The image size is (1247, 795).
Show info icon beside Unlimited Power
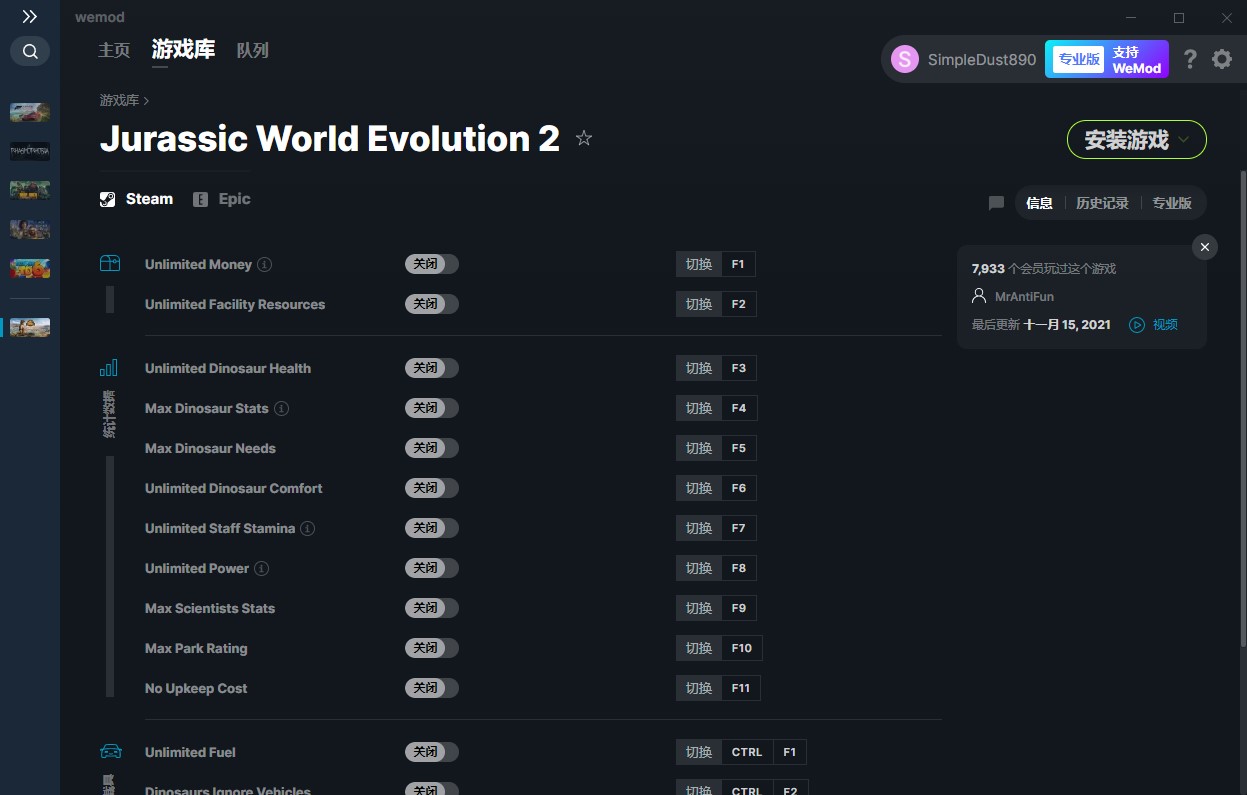point(262,568)
